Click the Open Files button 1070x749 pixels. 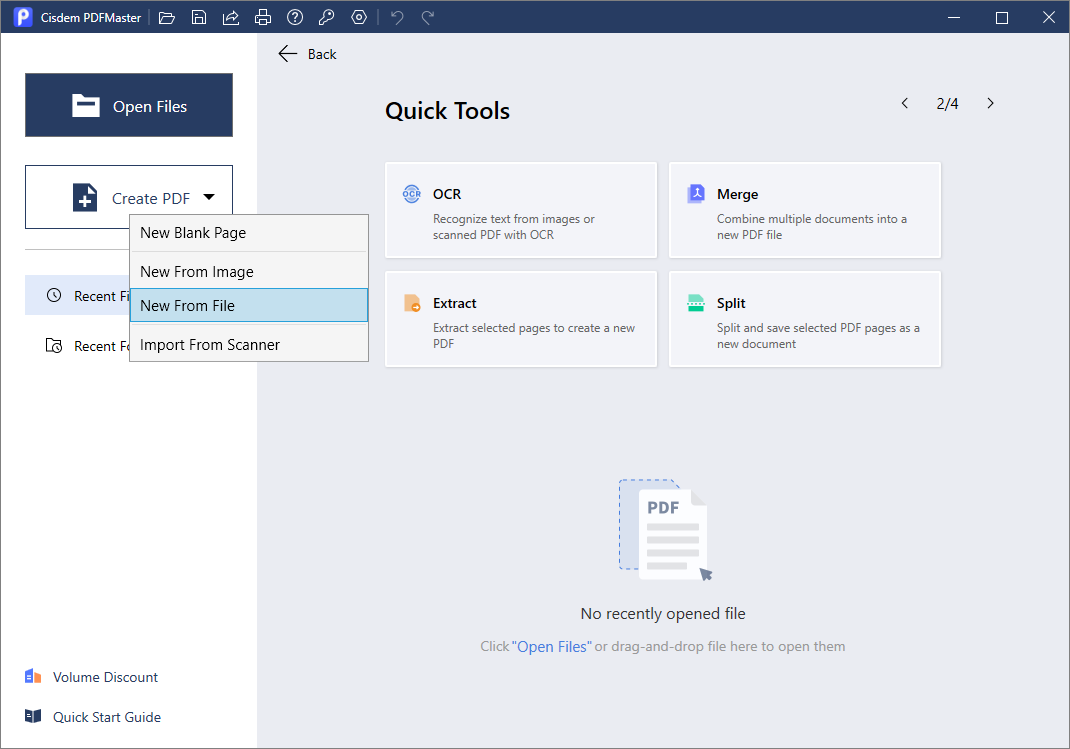click(x=129, y=105)
